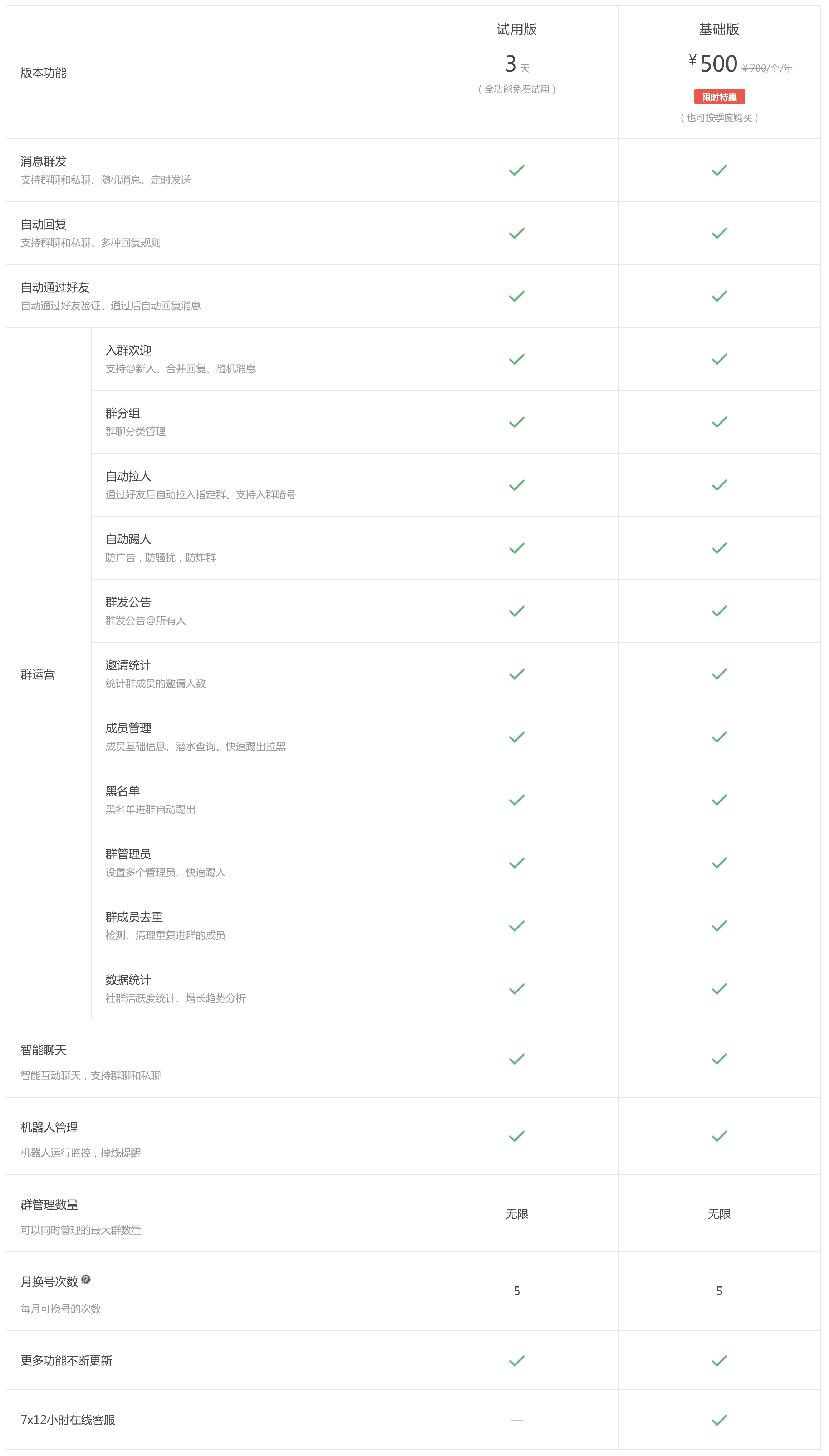829x1456 pixels.
Task: Click 基础版 checkmark for 自动踢人
Action: [x=719, y=548]
